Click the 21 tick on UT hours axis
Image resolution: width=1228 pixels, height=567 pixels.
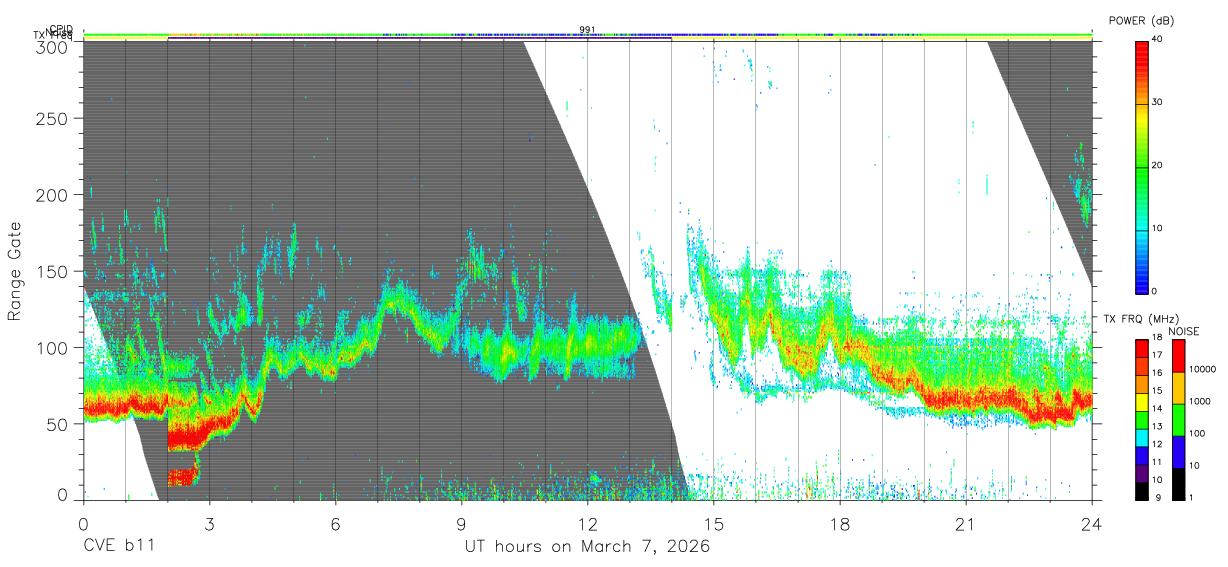[x=966, y=523]
